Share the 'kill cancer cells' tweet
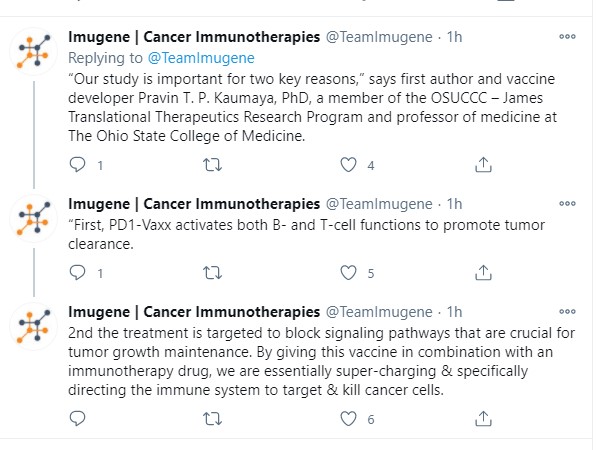 coord(483,418)
